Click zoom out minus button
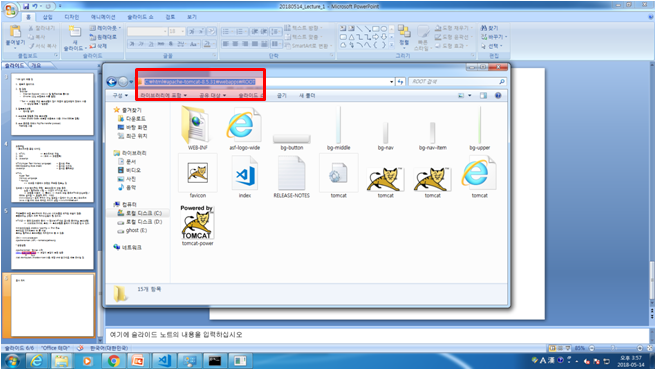The width and height of the screenshot is (656, 370). pyautogui.click(x=592, y=348)
